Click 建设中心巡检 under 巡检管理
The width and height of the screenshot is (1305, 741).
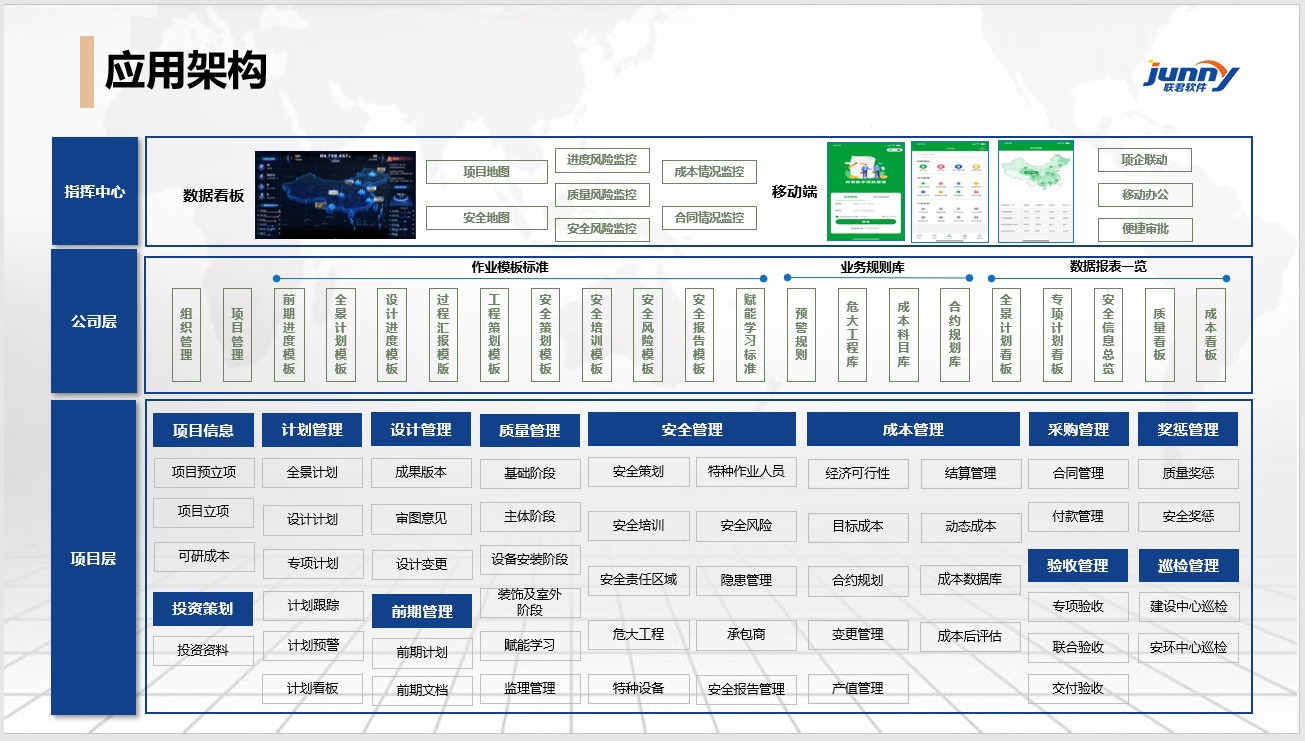pyautogui.click(x=1188, y=606)
